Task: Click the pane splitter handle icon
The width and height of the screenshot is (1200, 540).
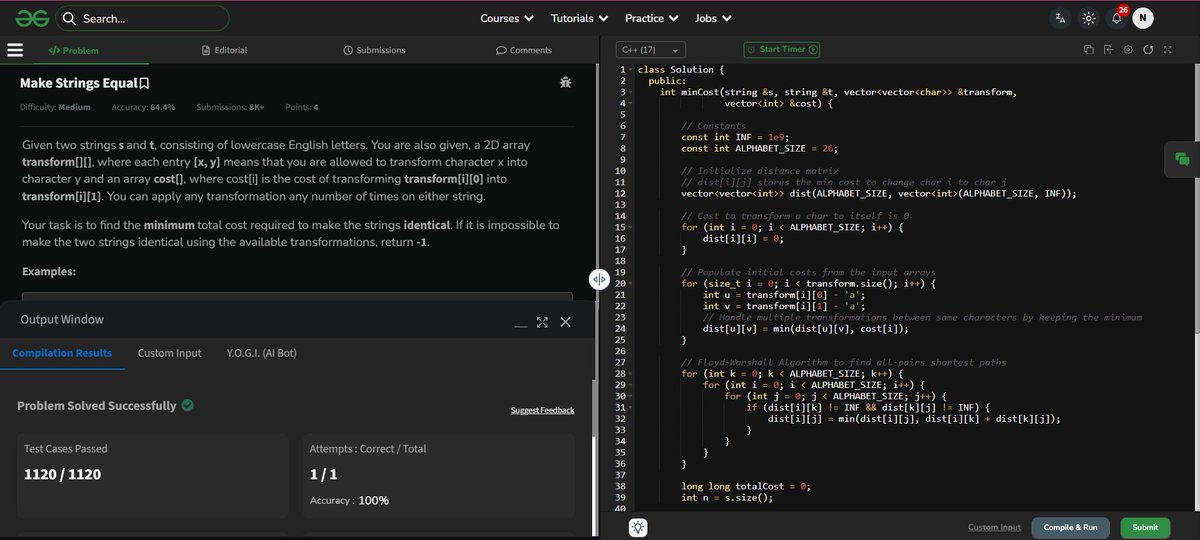Action: click(x=599, y=280)
